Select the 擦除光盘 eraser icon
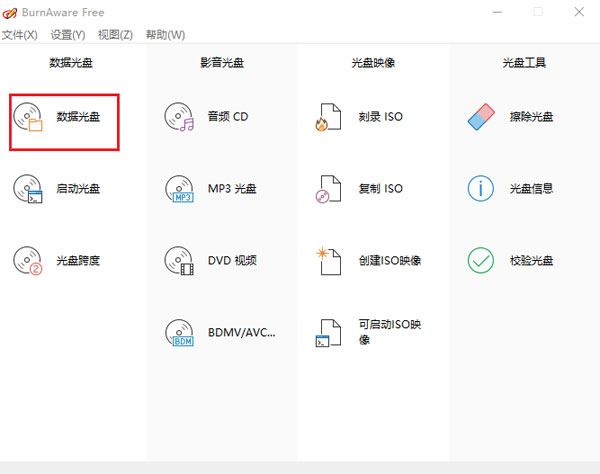 click(x=481, y=117)
